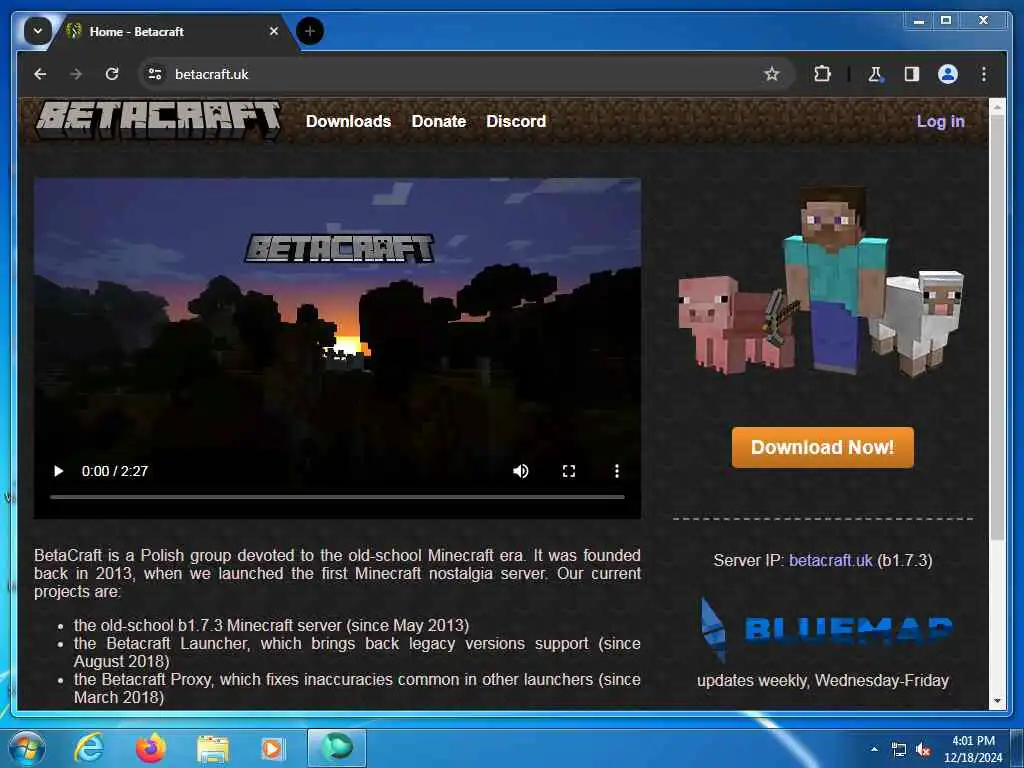Play the Betacraft video

pos(58,471)
